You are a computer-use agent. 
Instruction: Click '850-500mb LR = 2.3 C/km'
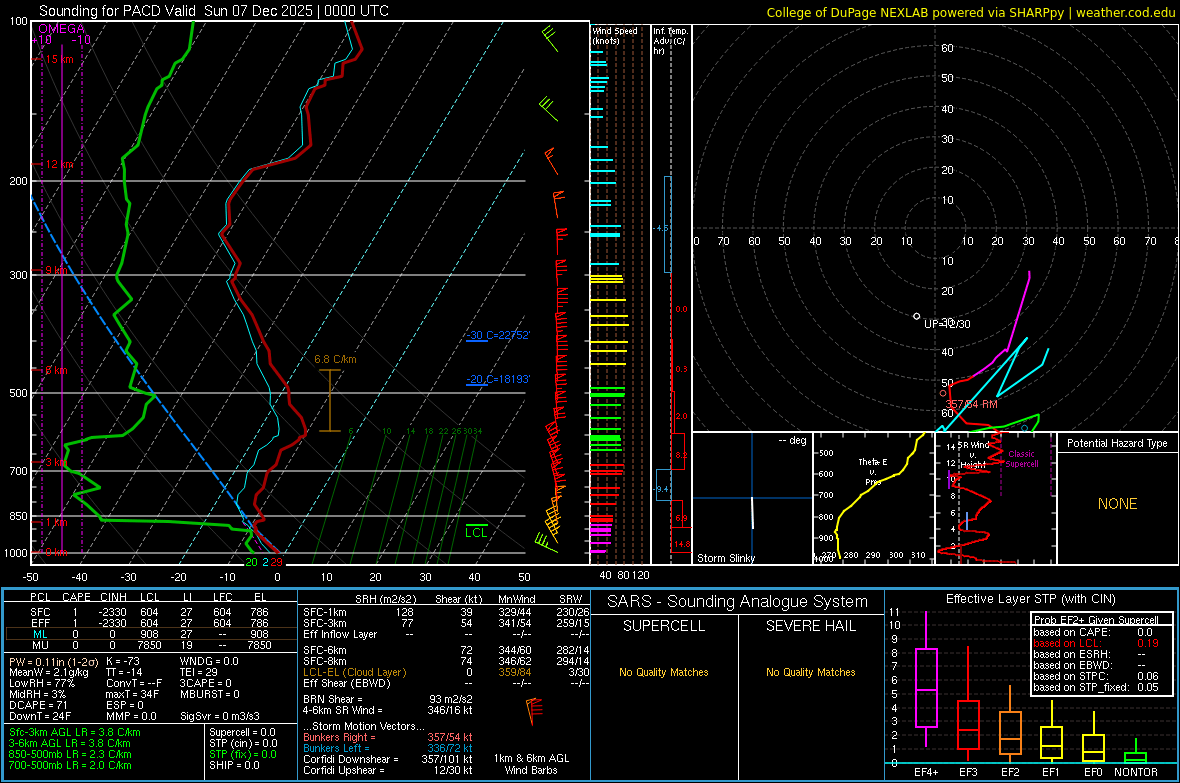tap(70, 754)
